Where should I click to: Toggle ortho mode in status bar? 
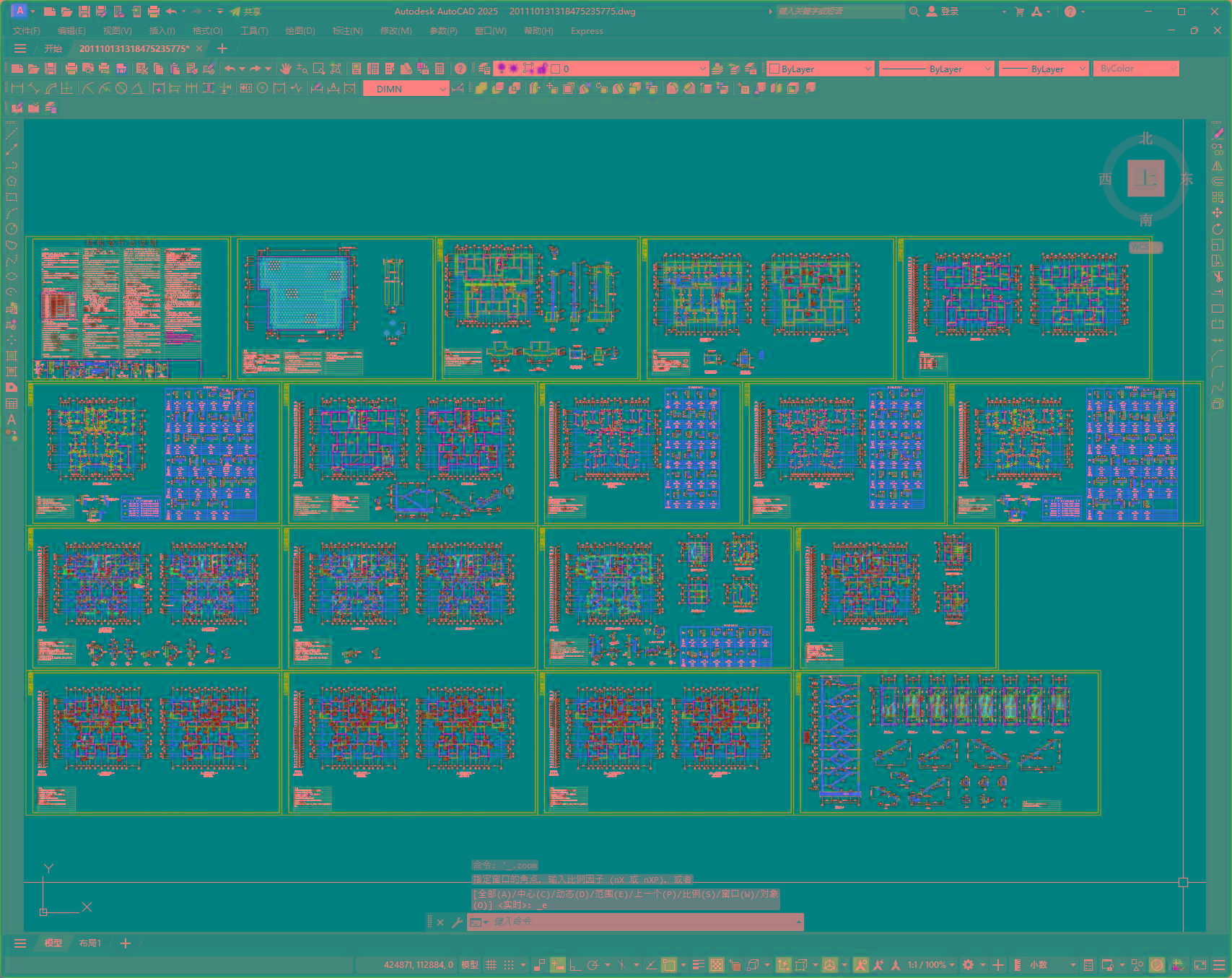pyautogui.click(x=575, y=965)
